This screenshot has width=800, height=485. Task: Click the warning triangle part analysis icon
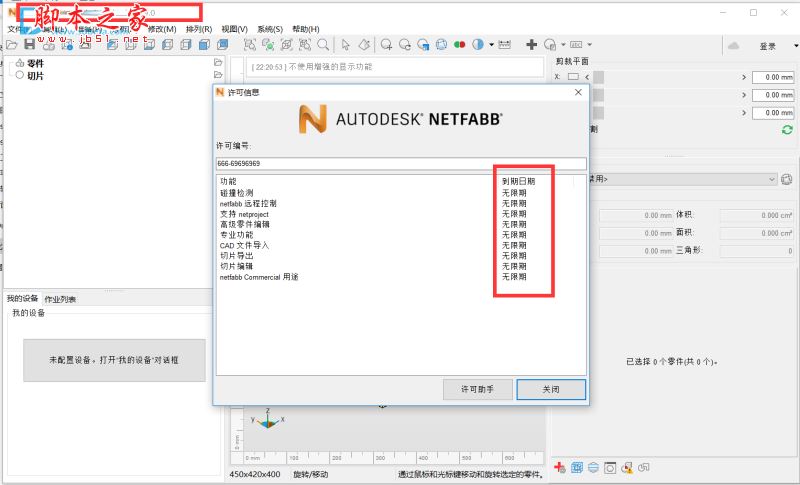(x=627, y=467)
